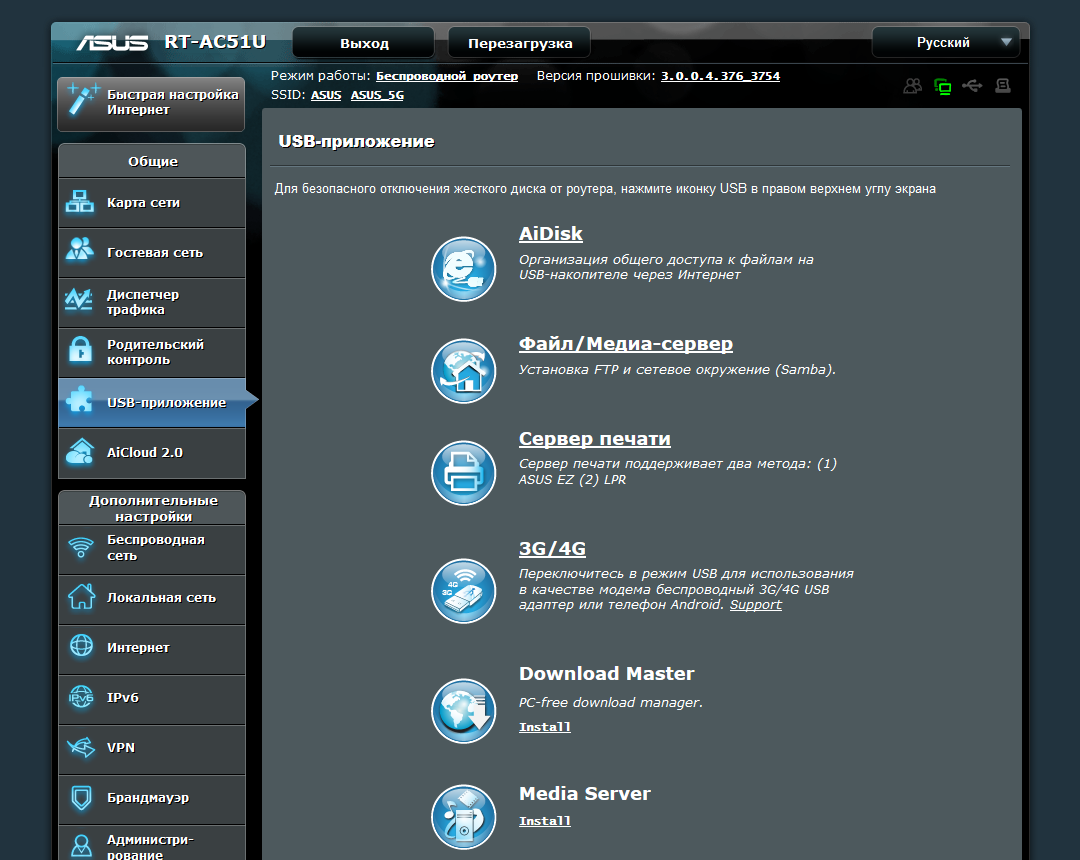This screenshot has width=1080, height=860.
Task: Click Install under Download Master
Action: click(545, 727)
